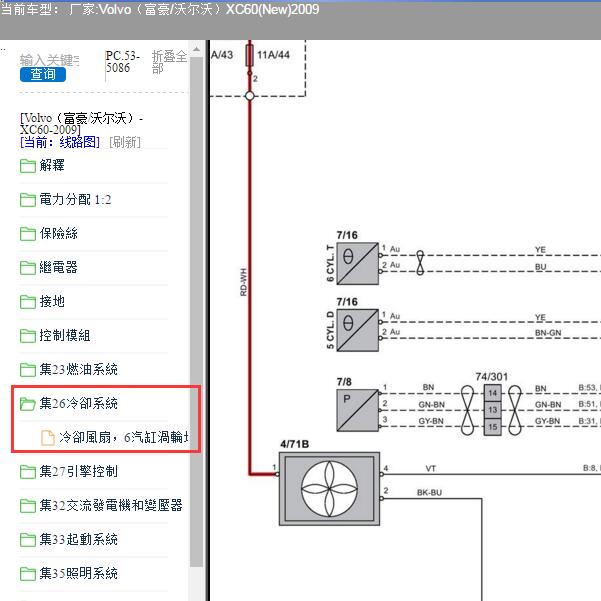Open the 冷卻風扇，6汽缸渦輪 diagram entry
Viewport: 601px width, 601px height.
tap(123, 437)
